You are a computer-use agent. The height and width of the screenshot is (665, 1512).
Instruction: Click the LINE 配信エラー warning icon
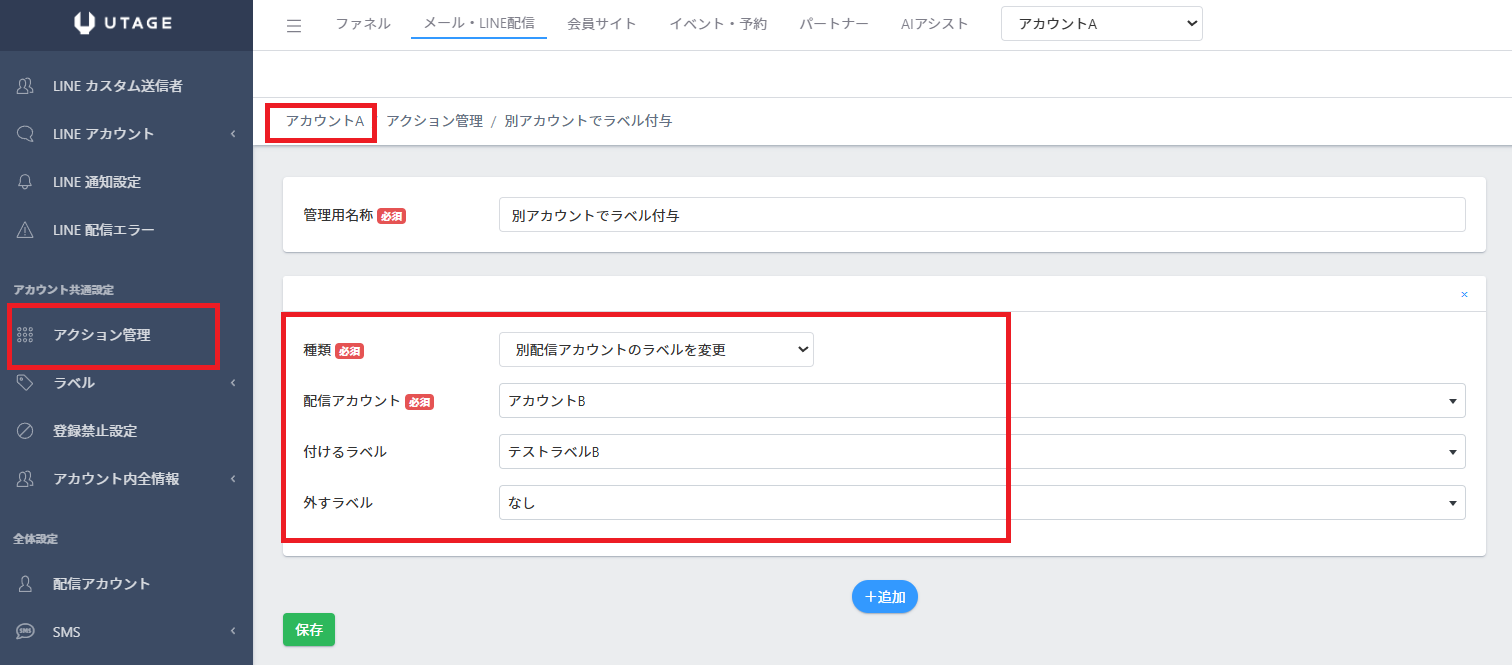point(26,230)
